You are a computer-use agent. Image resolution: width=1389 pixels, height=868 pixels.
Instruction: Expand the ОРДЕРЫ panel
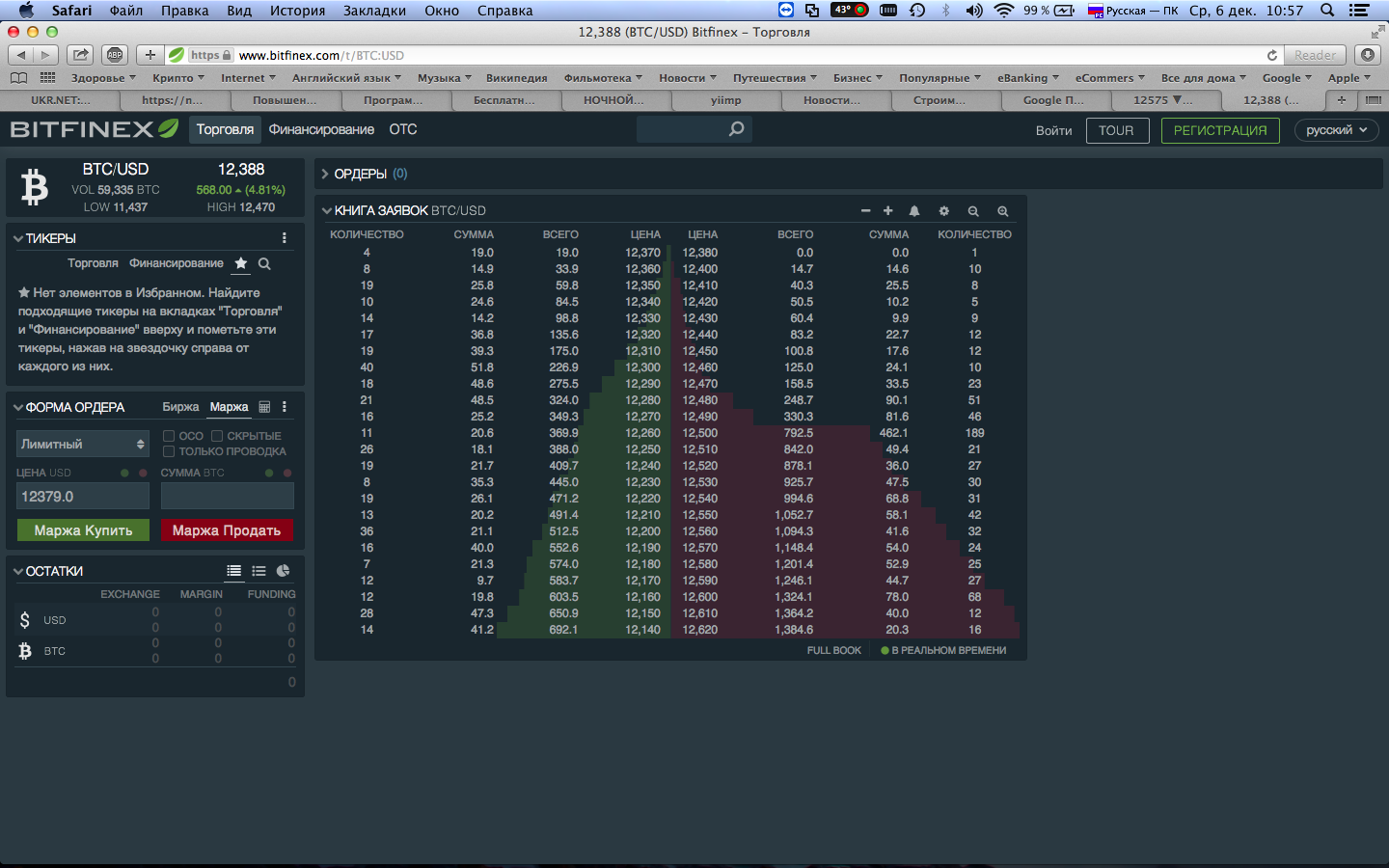point(366,174)
